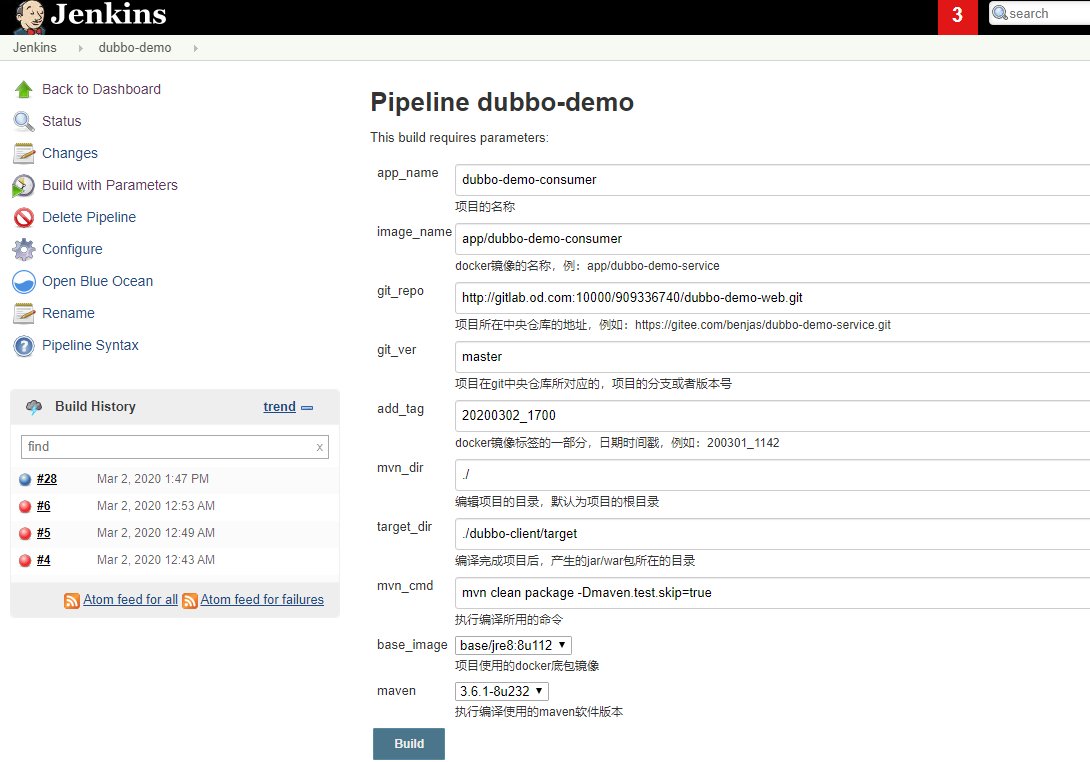Click the Delete Pipeline icon

pyautogui.click(x=24, y=217)
